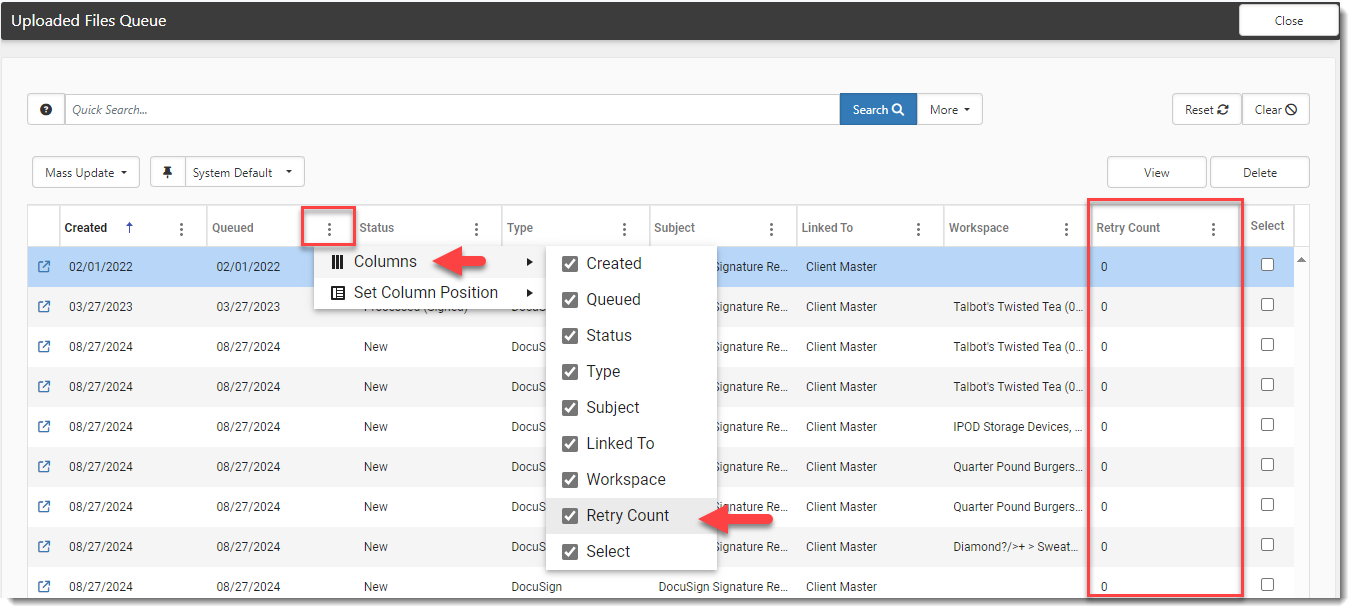Toggle the Workspace column checkbox

point(570,480)
